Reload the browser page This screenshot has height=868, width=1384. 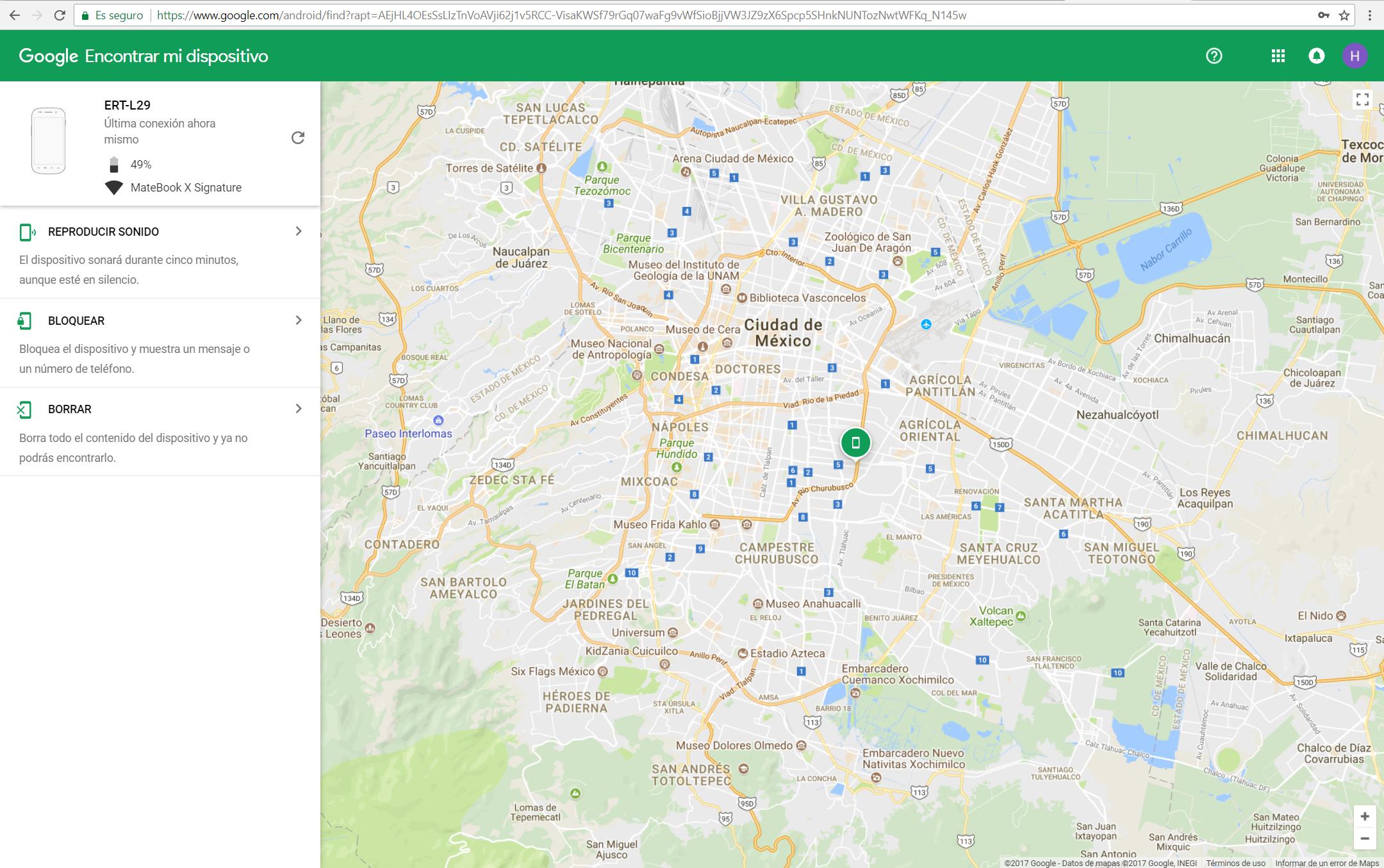point(60,15)
